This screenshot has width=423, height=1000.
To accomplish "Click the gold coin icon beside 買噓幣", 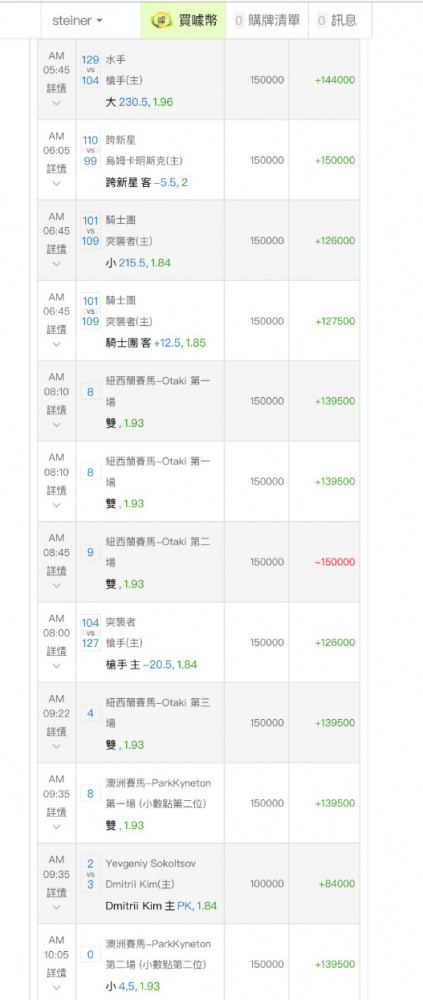I will tap(162, 20).
